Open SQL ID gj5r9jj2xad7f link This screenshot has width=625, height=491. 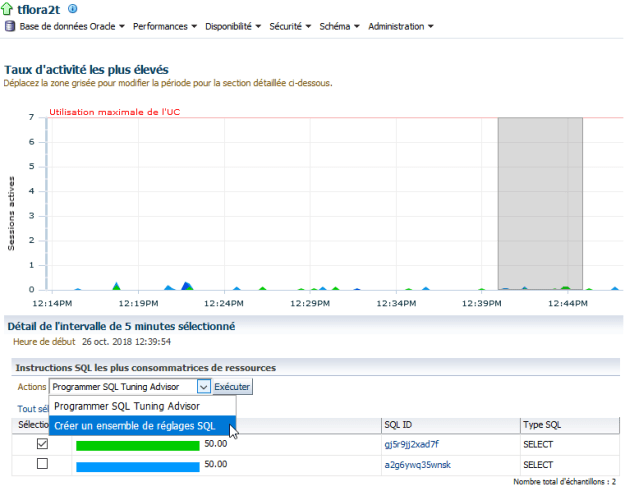coord(411,444)
